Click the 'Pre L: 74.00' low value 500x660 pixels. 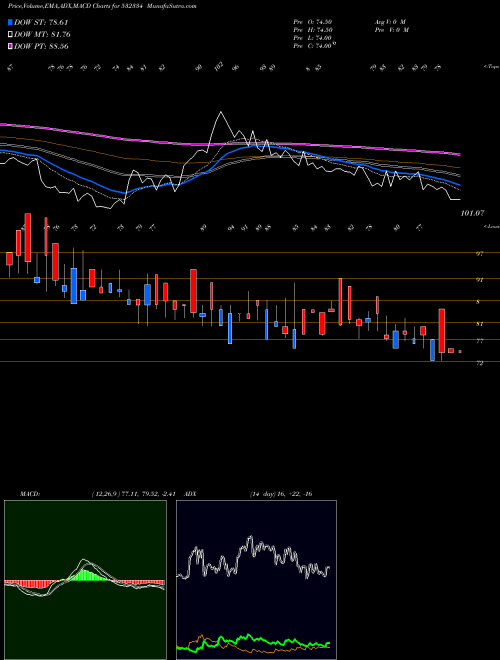313,38
